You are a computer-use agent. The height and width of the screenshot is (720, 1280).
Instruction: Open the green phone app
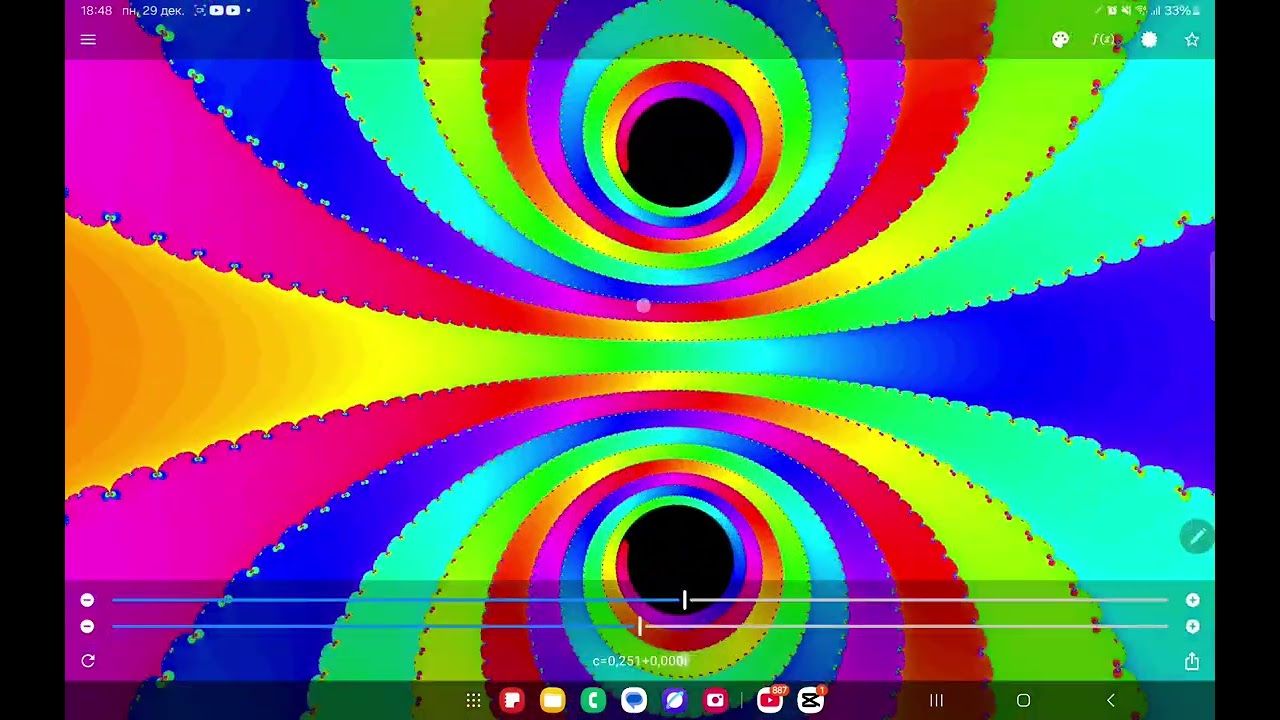click(593, 701)
